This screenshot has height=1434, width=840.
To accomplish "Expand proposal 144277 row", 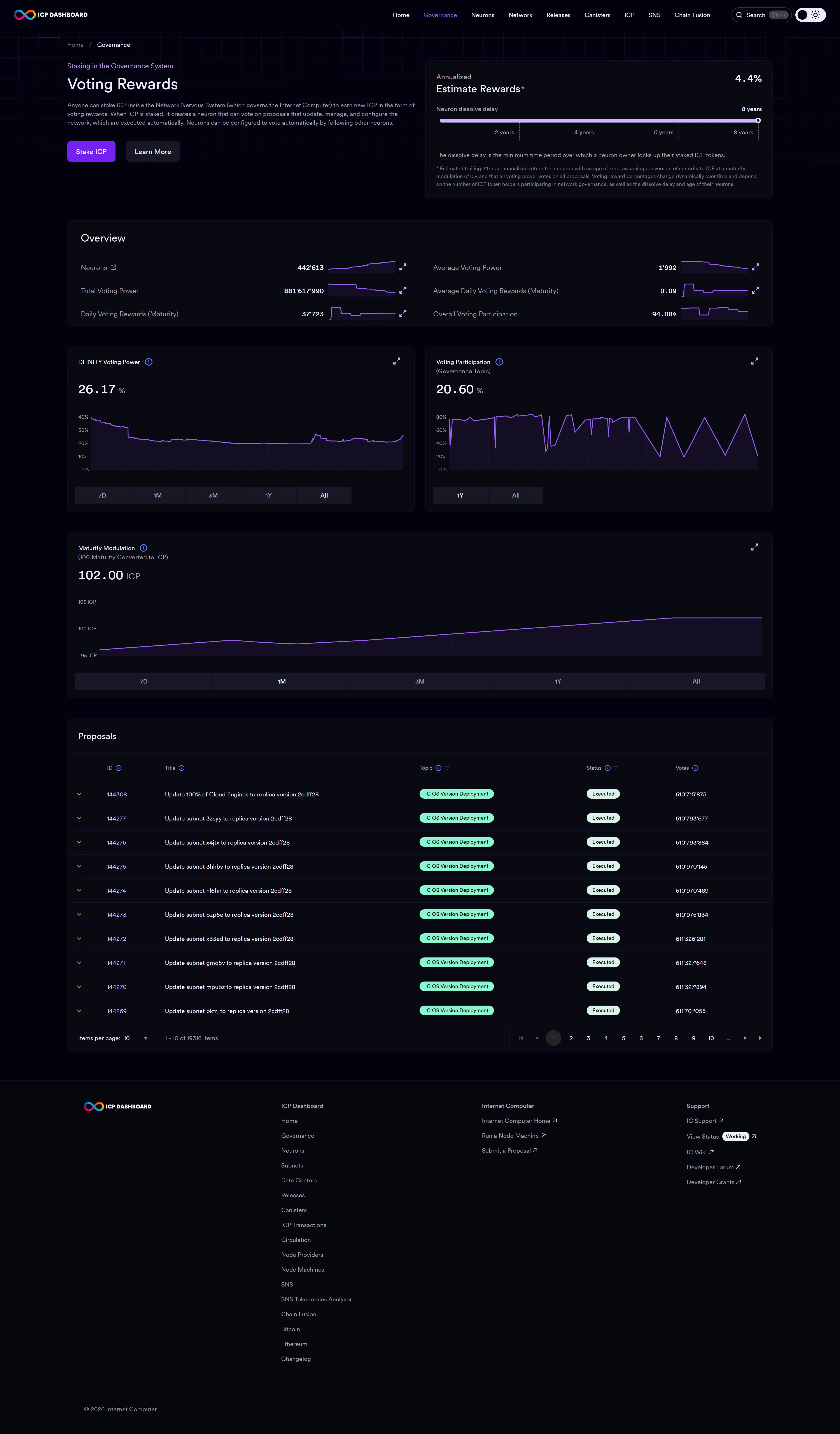I will (x=79, y=818).
